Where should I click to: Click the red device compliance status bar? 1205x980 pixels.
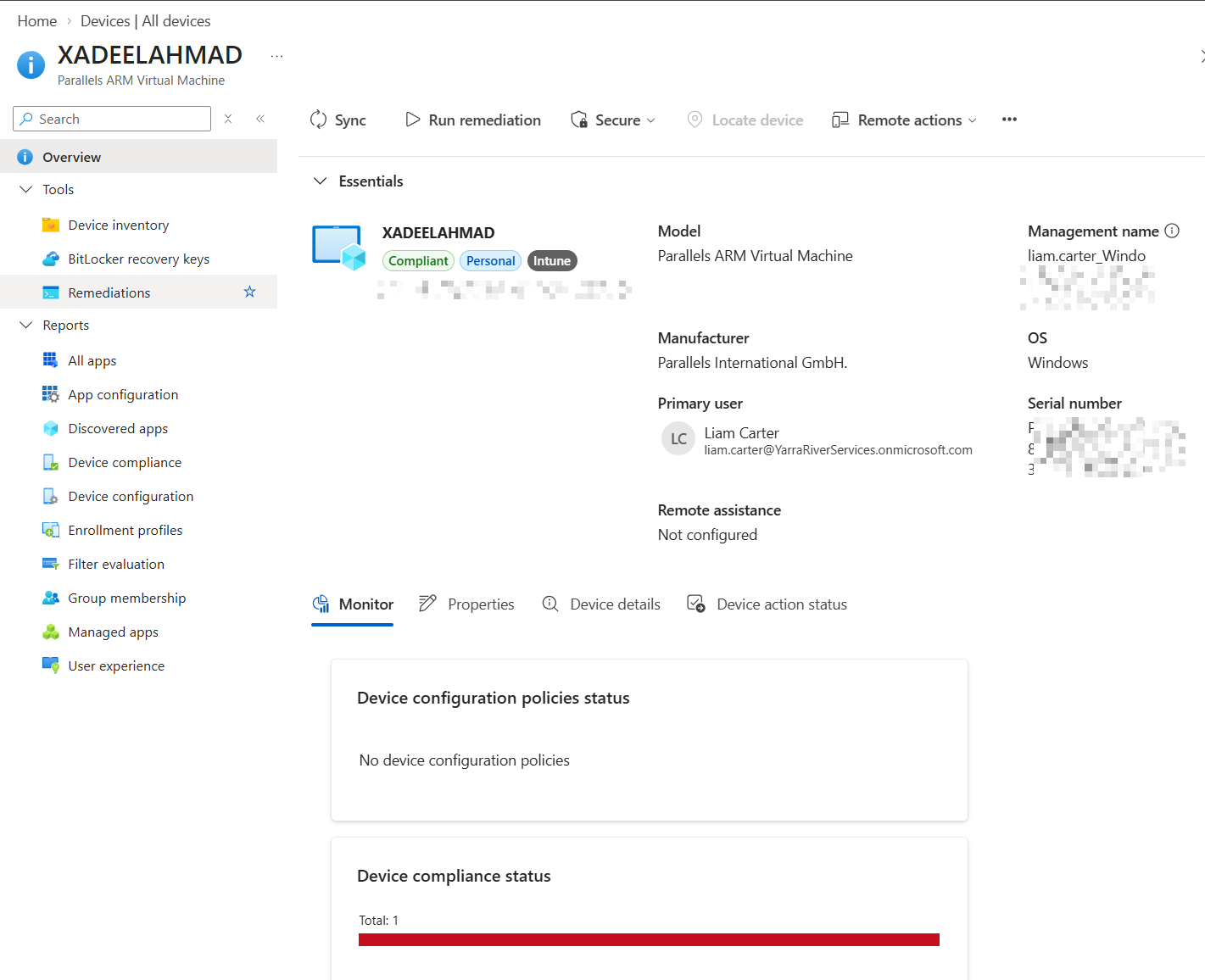point(649,939)
